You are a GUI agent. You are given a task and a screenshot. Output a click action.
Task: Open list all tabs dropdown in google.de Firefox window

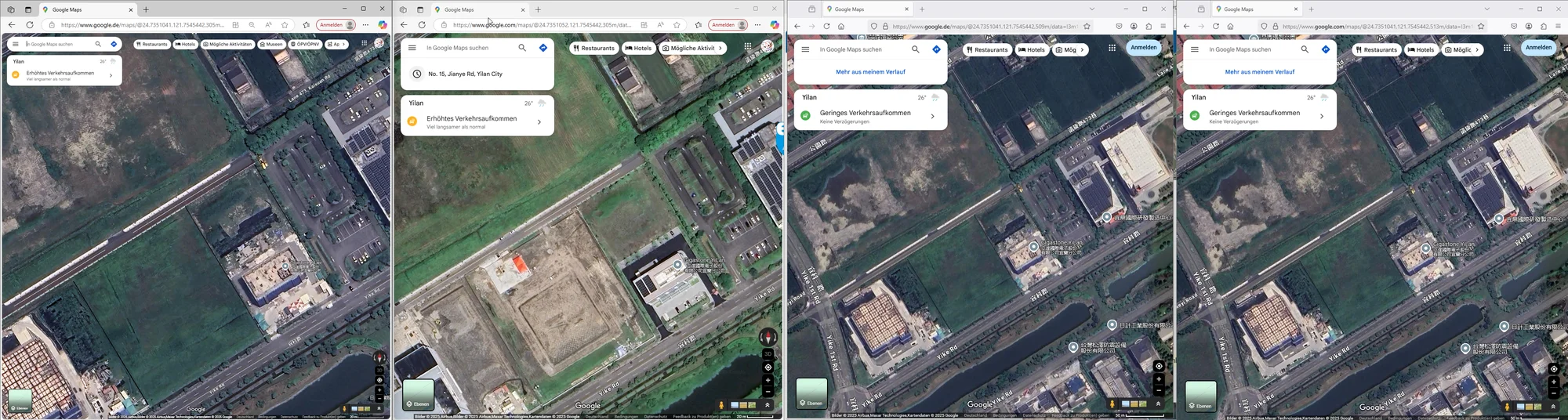[x=1092, y=9]
